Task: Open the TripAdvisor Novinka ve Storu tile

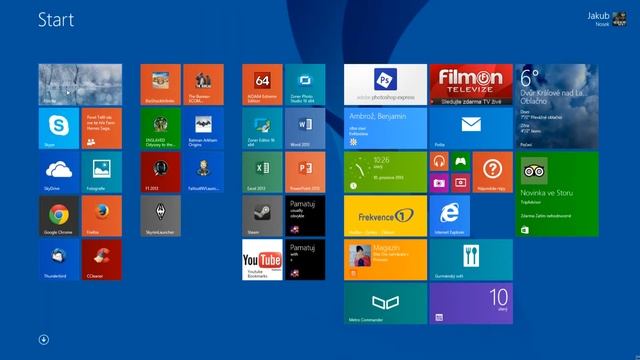Action: [x=557, y=194]
